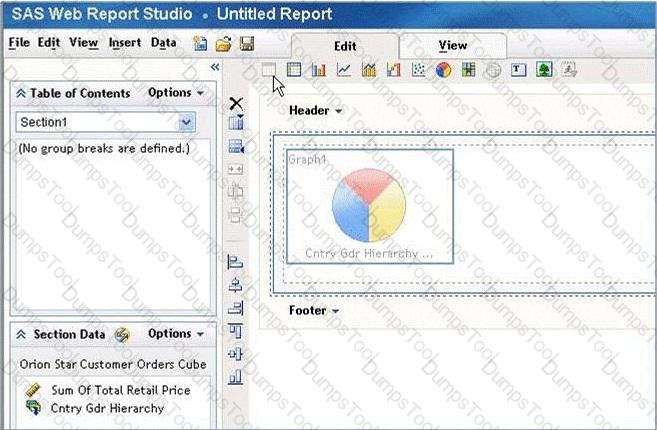Insert a line graph

coord(344,70)
